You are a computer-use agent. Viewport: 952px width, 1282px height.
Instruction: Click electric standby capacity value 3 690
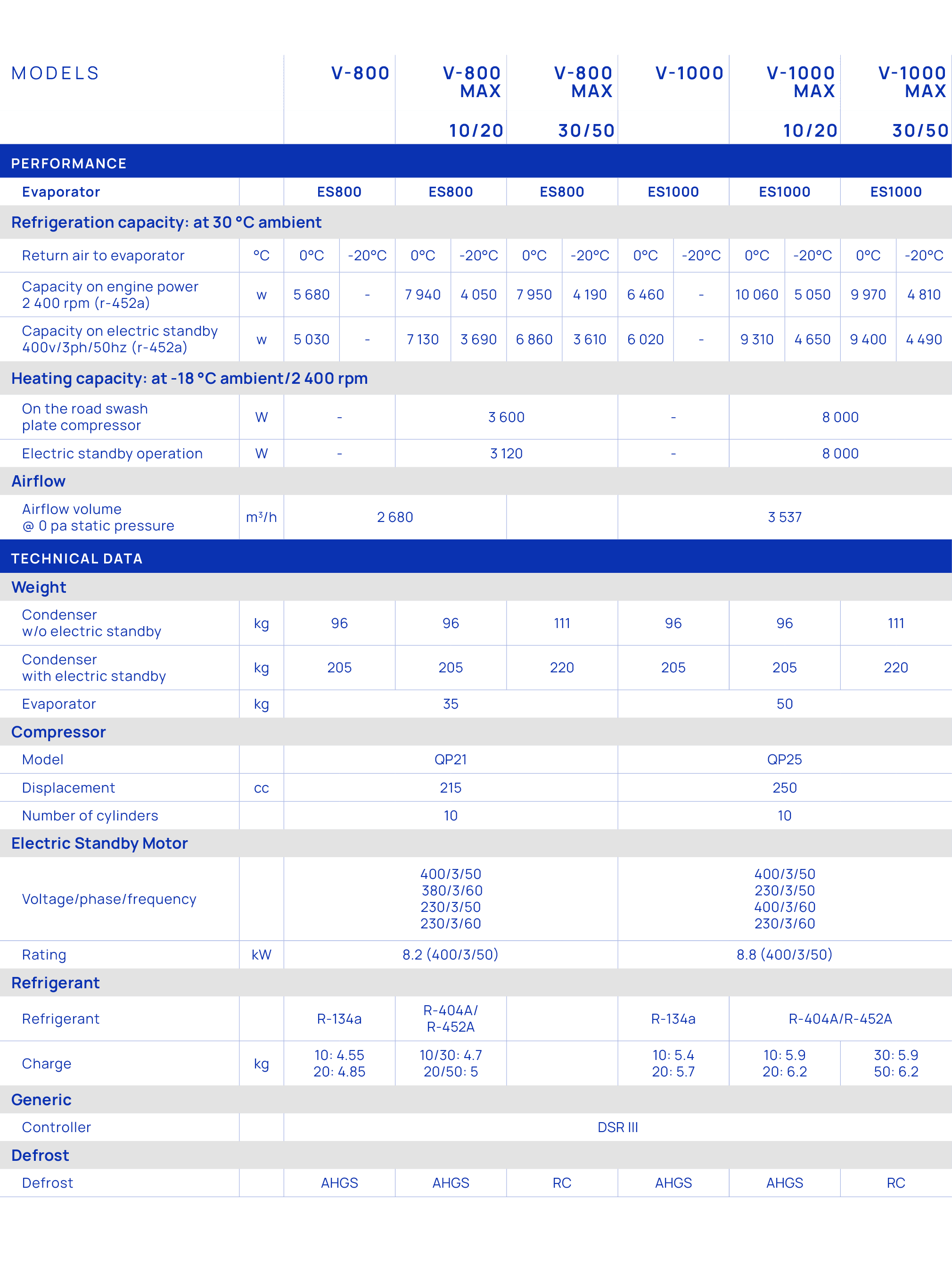coord(478,339)
